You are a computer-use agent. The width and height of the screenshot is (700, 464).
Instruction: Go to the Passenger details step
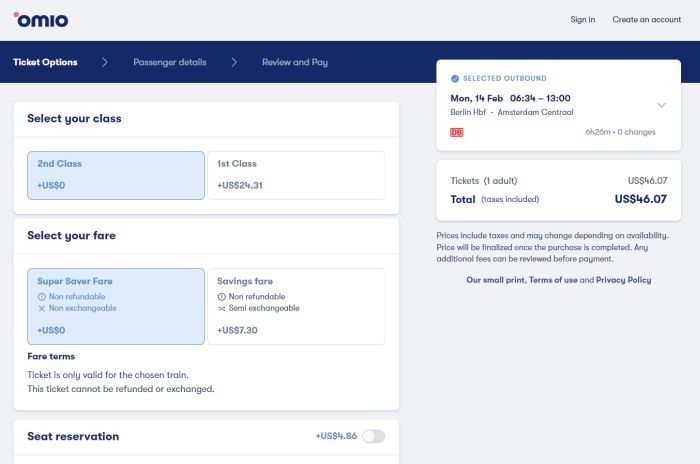170,62
